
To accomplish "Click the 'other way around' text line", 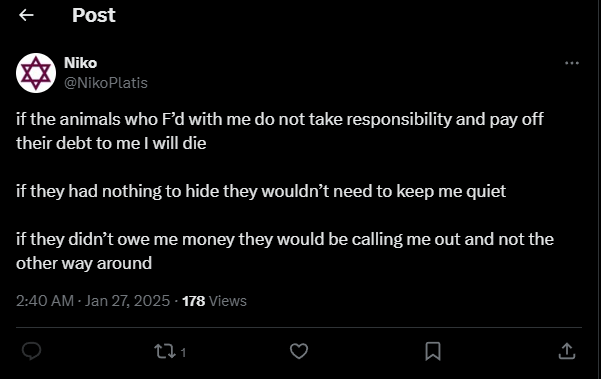I will click(x=84, y=263).
